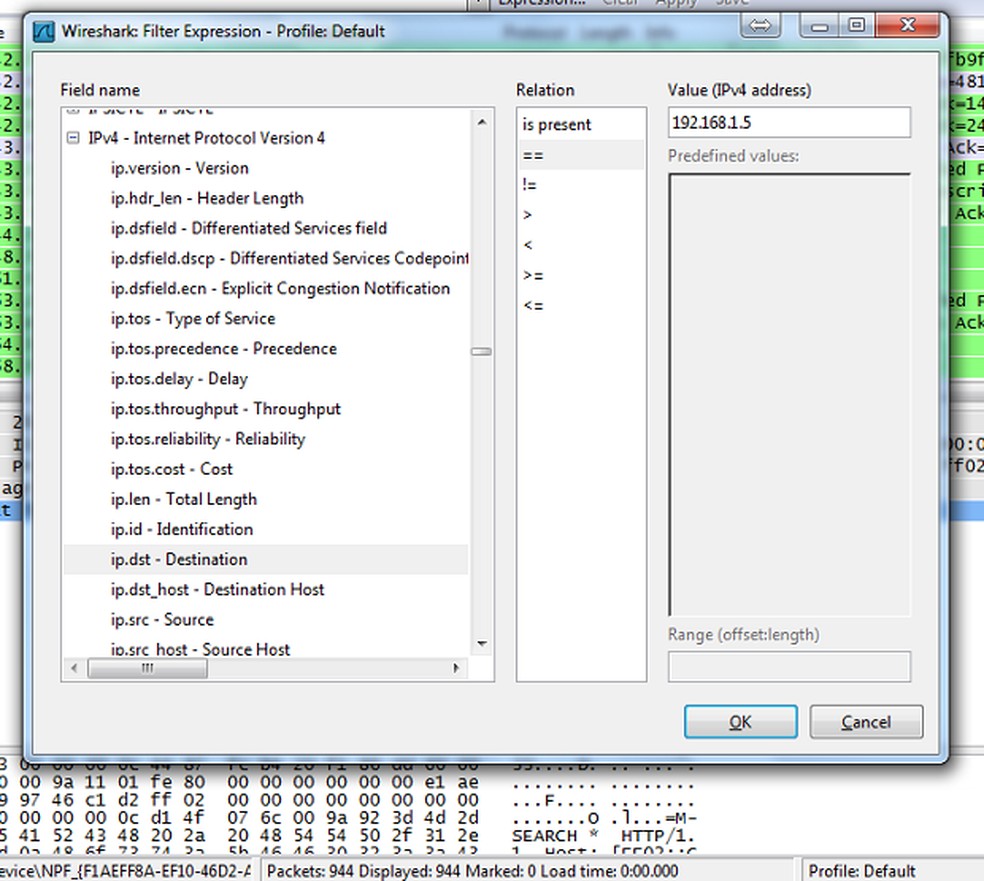Choose the >= relation
Screen dimensions: 984x881
(533, 275)
